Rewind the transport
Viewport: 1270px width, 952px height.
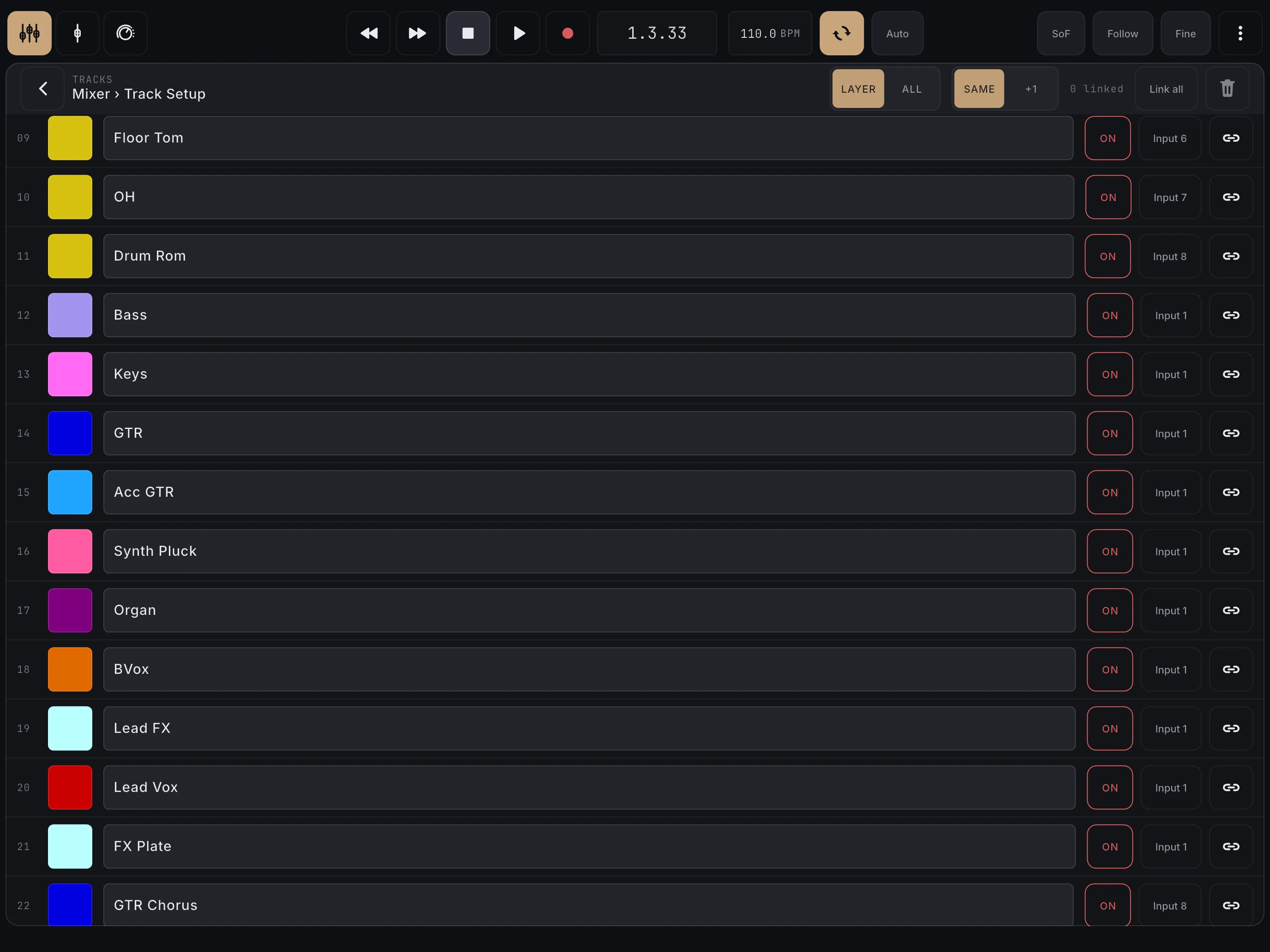pyautogui.click(x=369, y=33)
